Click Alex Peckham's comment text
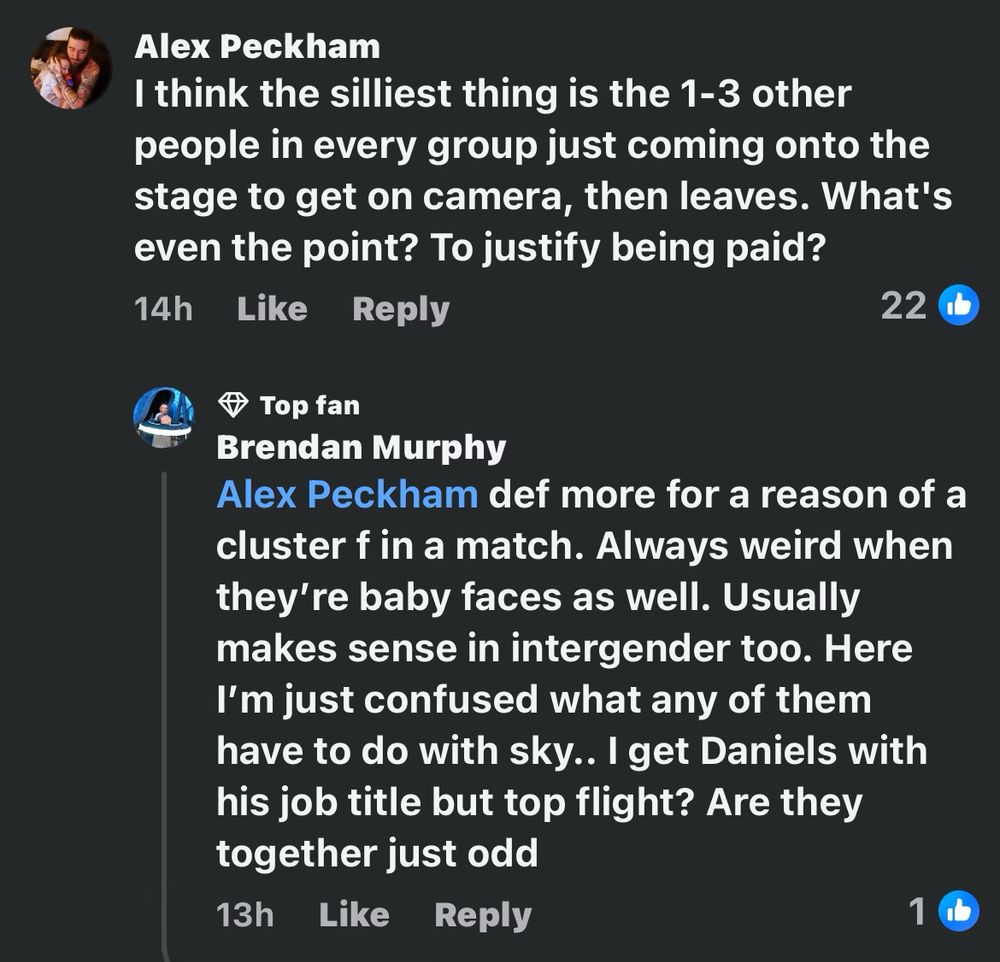Screen dimensions: 1000x962 click(x=540, y=170)
